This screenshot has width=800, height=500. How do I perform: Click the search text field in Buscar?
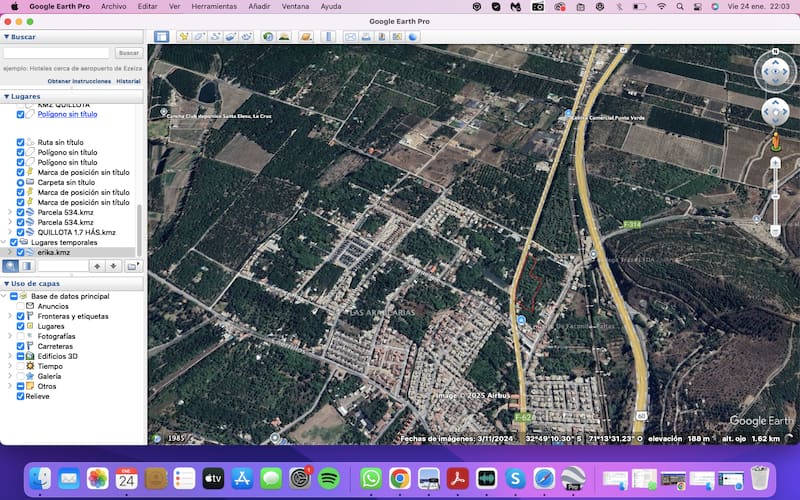56,53
